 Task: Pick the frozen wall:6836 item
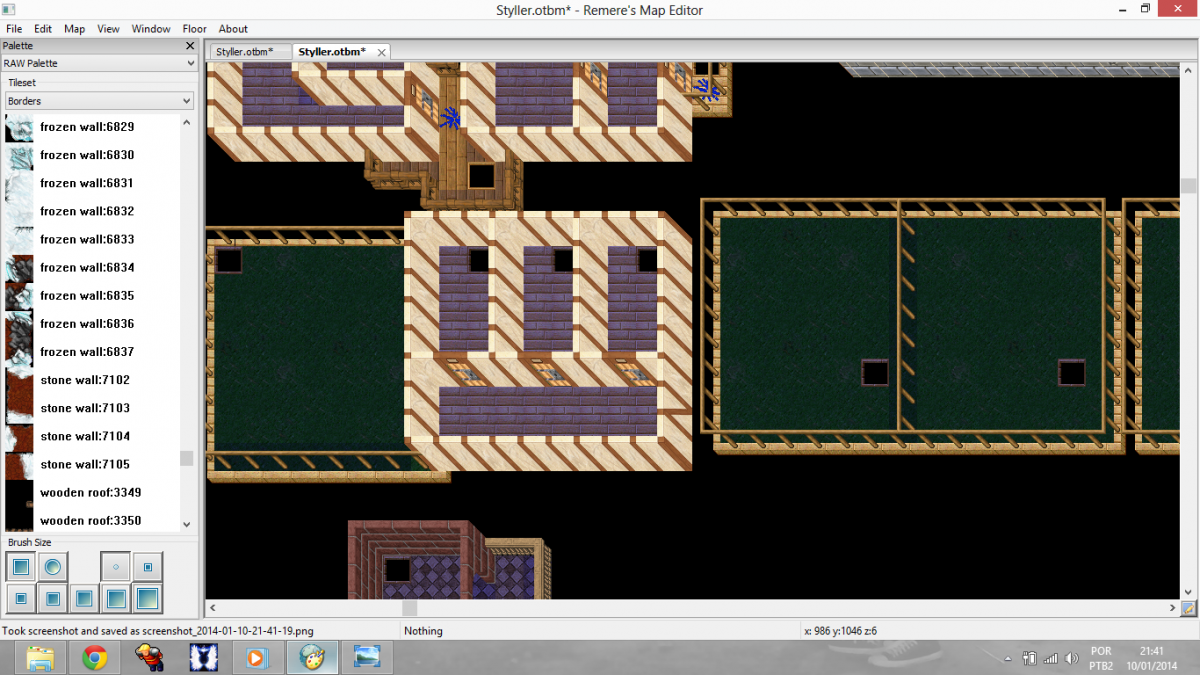tap(92, 323)
